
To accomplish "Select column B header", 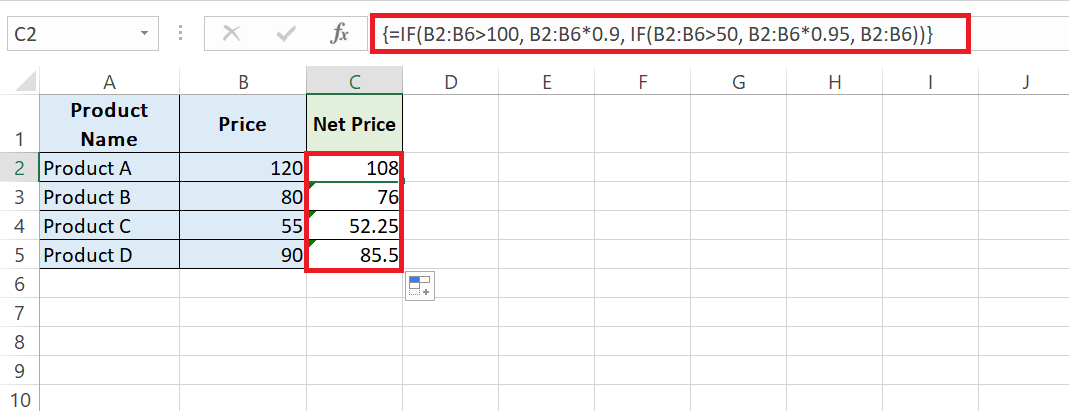I will tap(243, 82).
